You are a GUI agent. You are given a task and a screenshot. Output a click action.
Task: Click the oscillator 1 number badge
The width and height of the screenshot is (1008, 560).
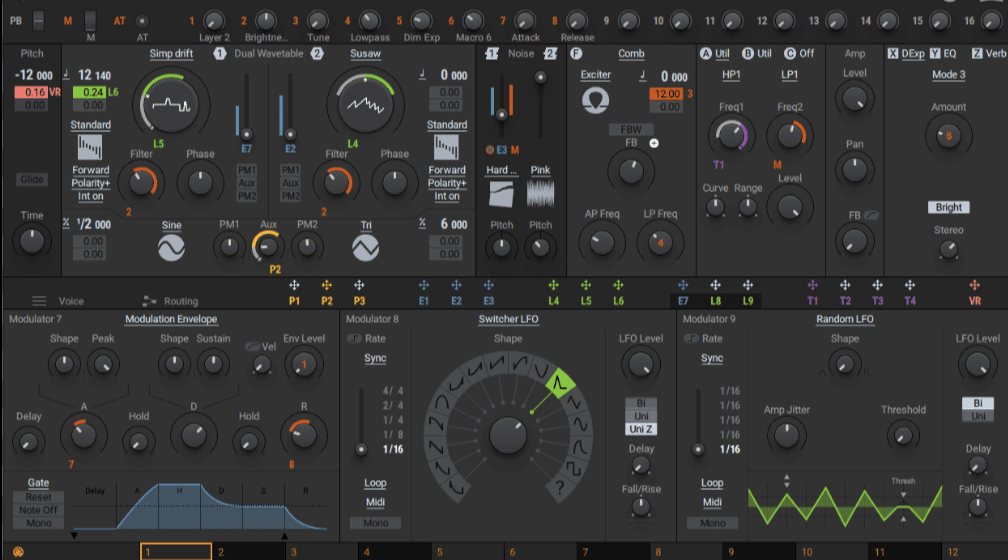click(220, 53)
